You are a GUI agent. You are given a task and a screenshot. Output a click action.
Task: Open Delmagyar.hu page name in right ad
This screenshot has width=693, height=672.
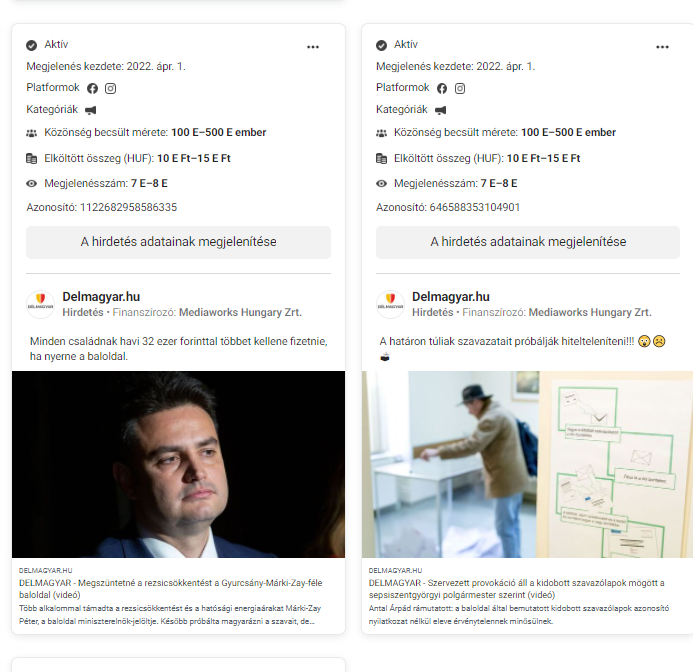(451, 297)
